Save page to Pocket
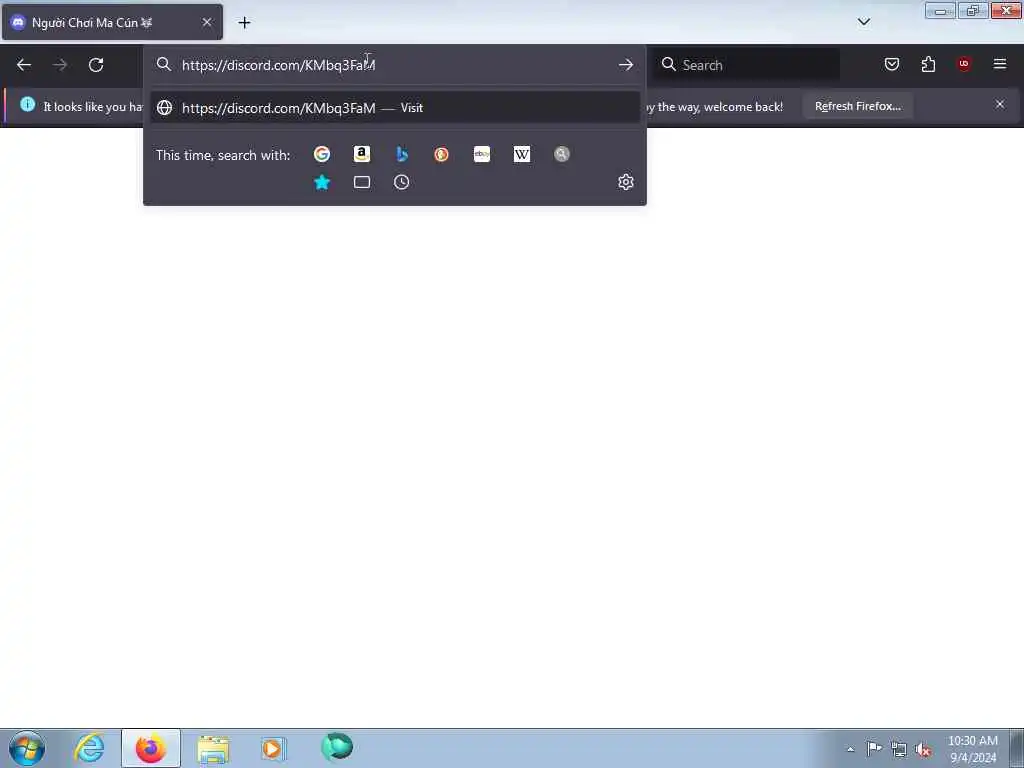Viewport: 1024px width, 768px height. click(891, 64)
